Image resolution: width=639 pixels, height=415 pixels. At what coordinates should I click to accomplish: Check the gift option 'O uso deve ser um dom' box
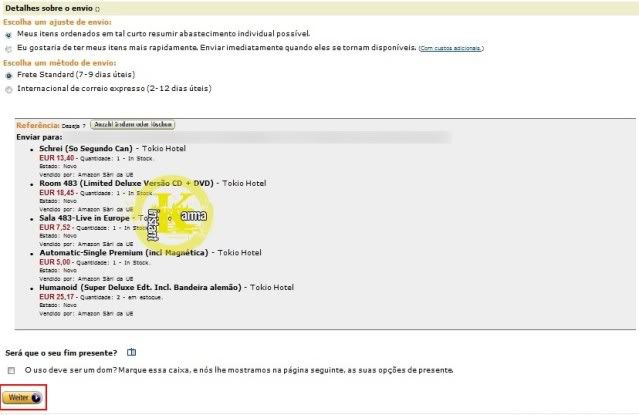[11, 371]
